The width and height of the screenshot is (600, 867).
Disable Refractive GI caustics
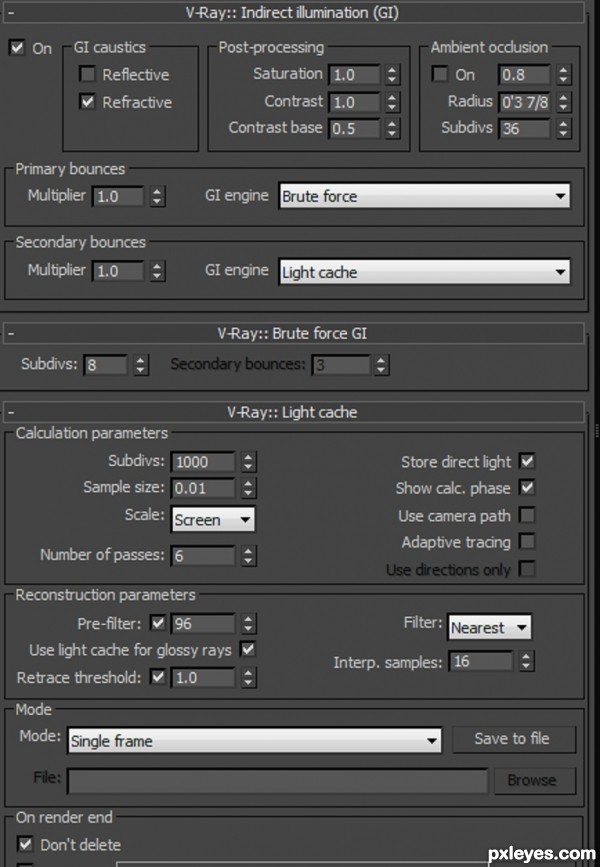[87, 101]
